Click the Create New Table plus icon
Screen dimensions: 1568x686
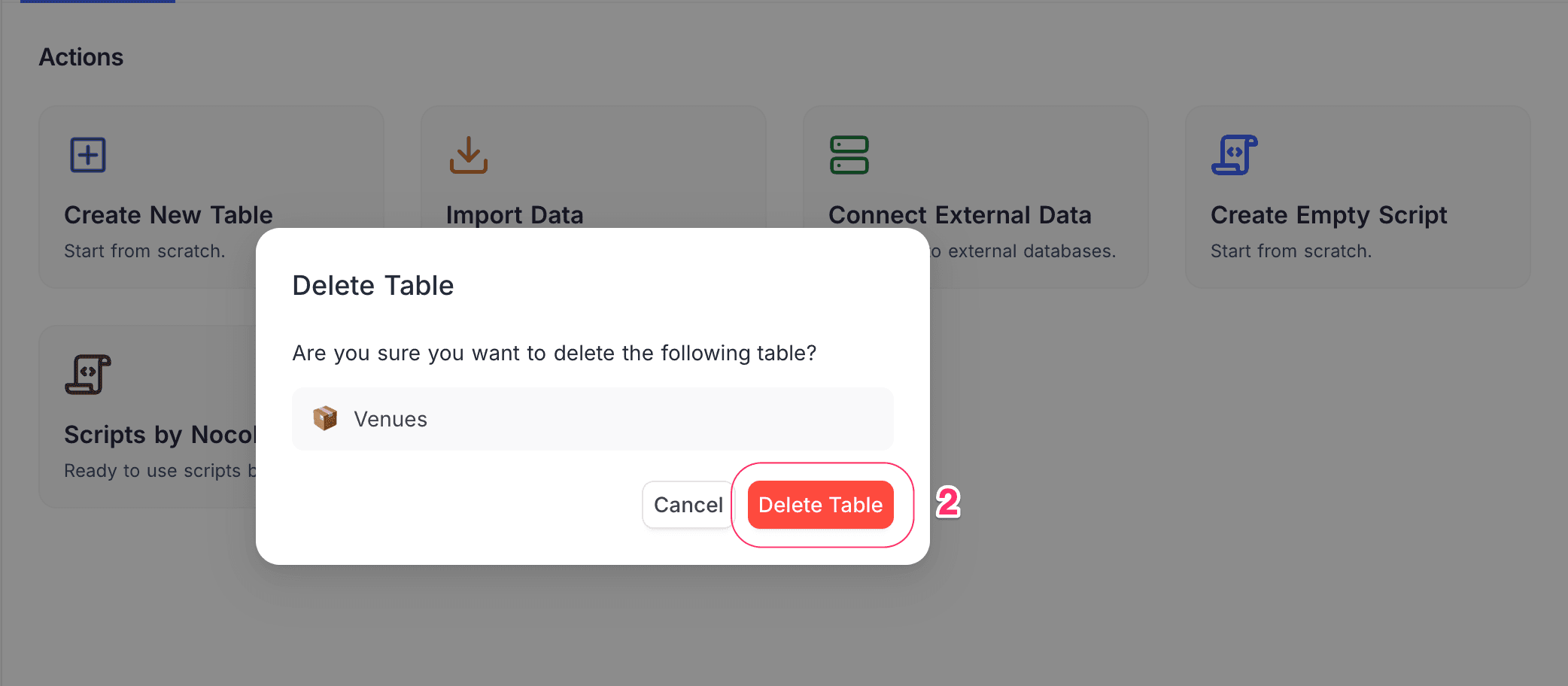pos(88,155)
